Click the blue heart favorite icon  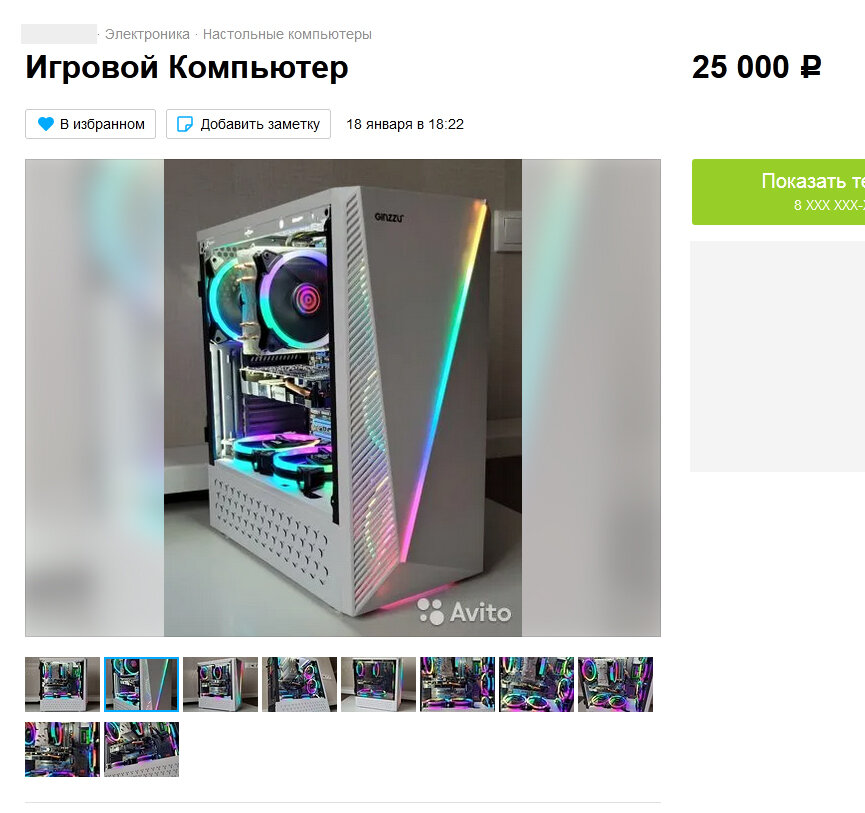click(x=46, y=124)
